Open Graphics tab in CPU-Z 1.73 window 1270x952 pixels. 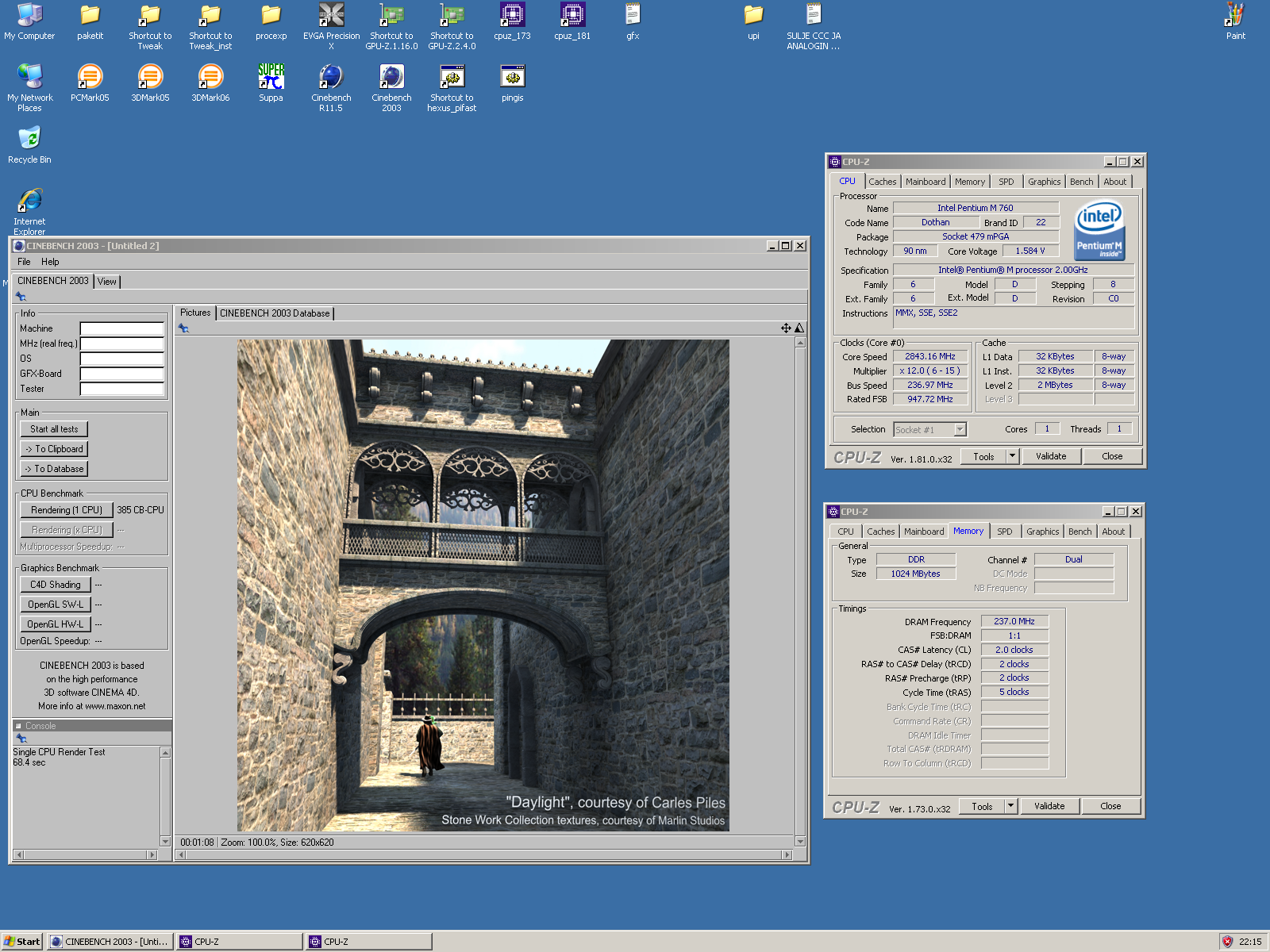pyautogui.click(x=1042, y=532)
